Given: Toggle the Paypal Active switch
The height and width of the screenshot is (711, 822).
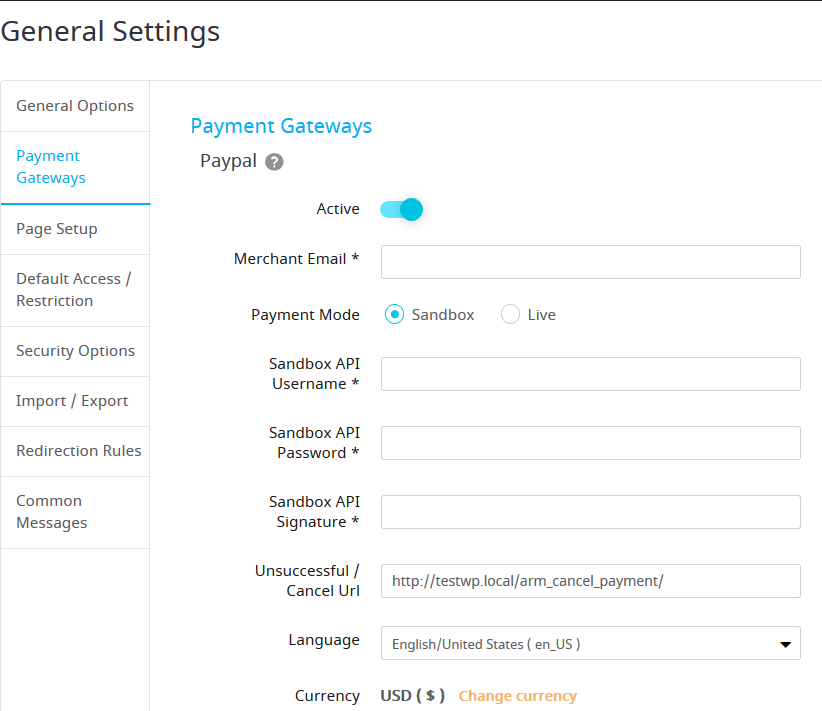Looking at the screenshot, I should [402, 210].
